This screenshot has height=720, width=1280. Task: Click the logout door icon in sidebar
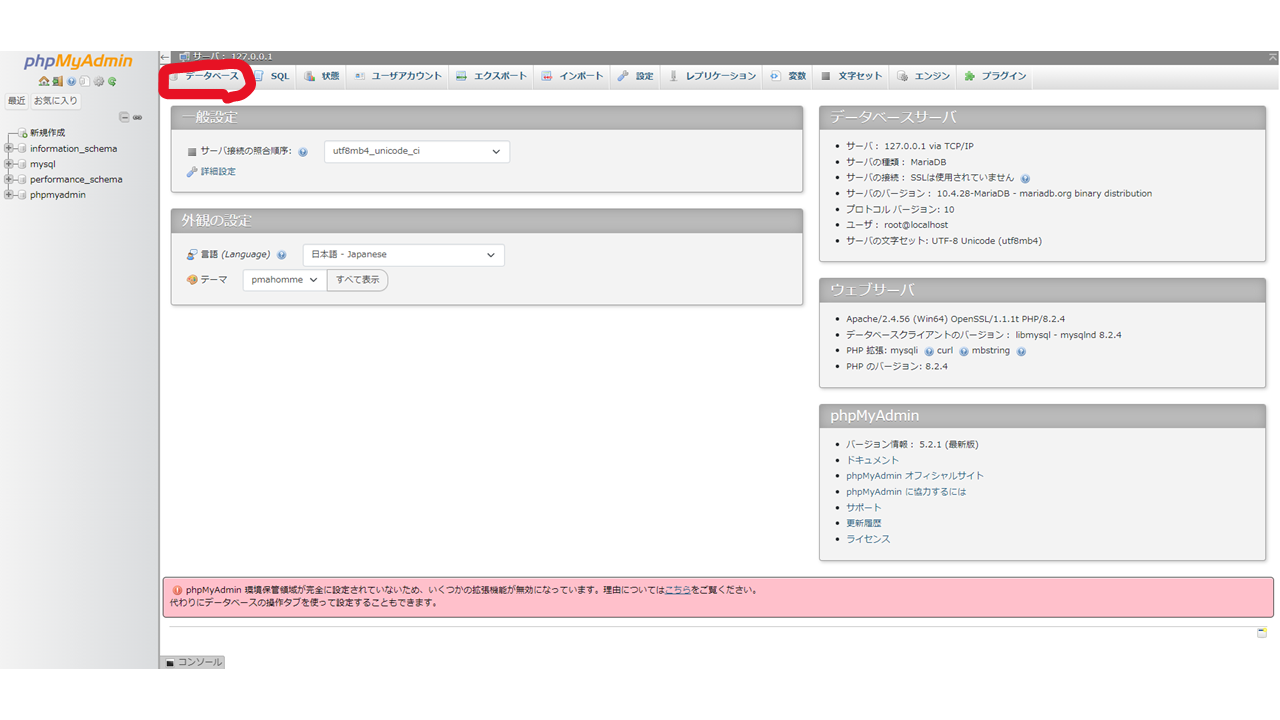(x=58, y=81)
